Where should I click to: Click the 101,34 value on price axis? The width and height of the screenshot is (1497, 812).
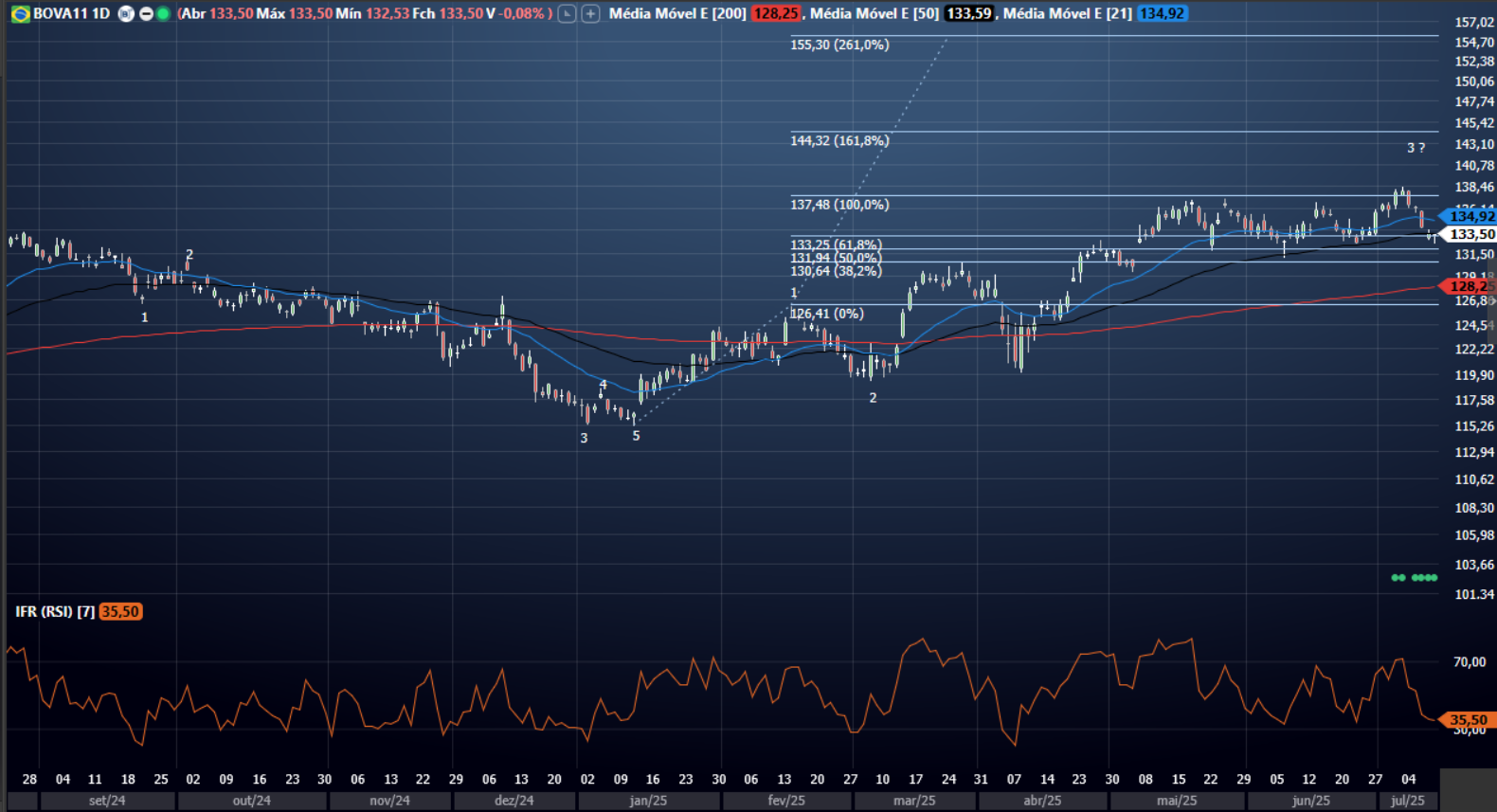[x=1474, y=595]
